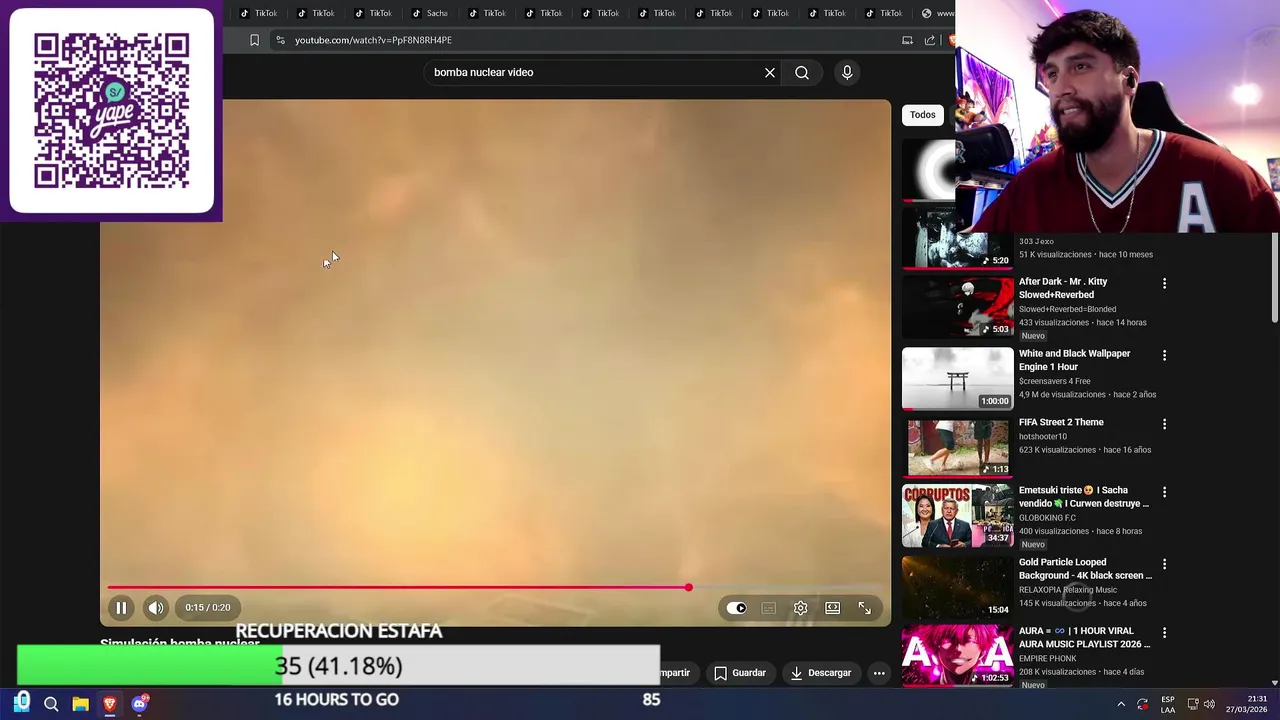Click the 0:15 / 0:20 time display
Screen dimensions: 1280x720
207,607
